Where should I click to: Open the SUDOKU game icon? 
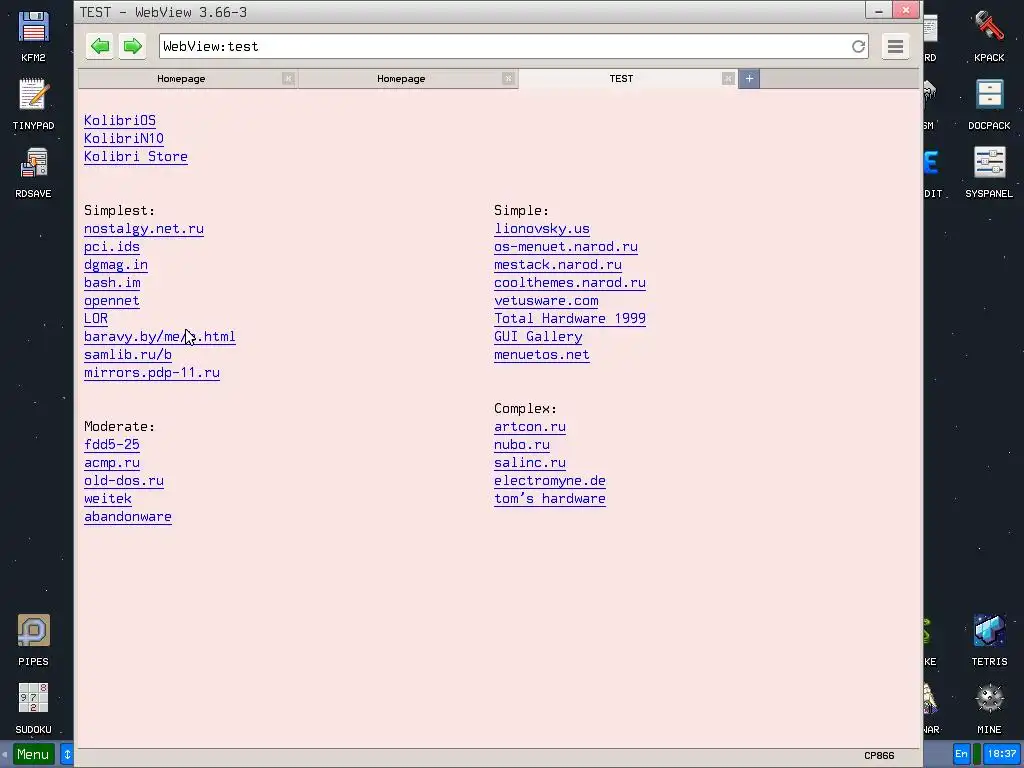point(33,708)
